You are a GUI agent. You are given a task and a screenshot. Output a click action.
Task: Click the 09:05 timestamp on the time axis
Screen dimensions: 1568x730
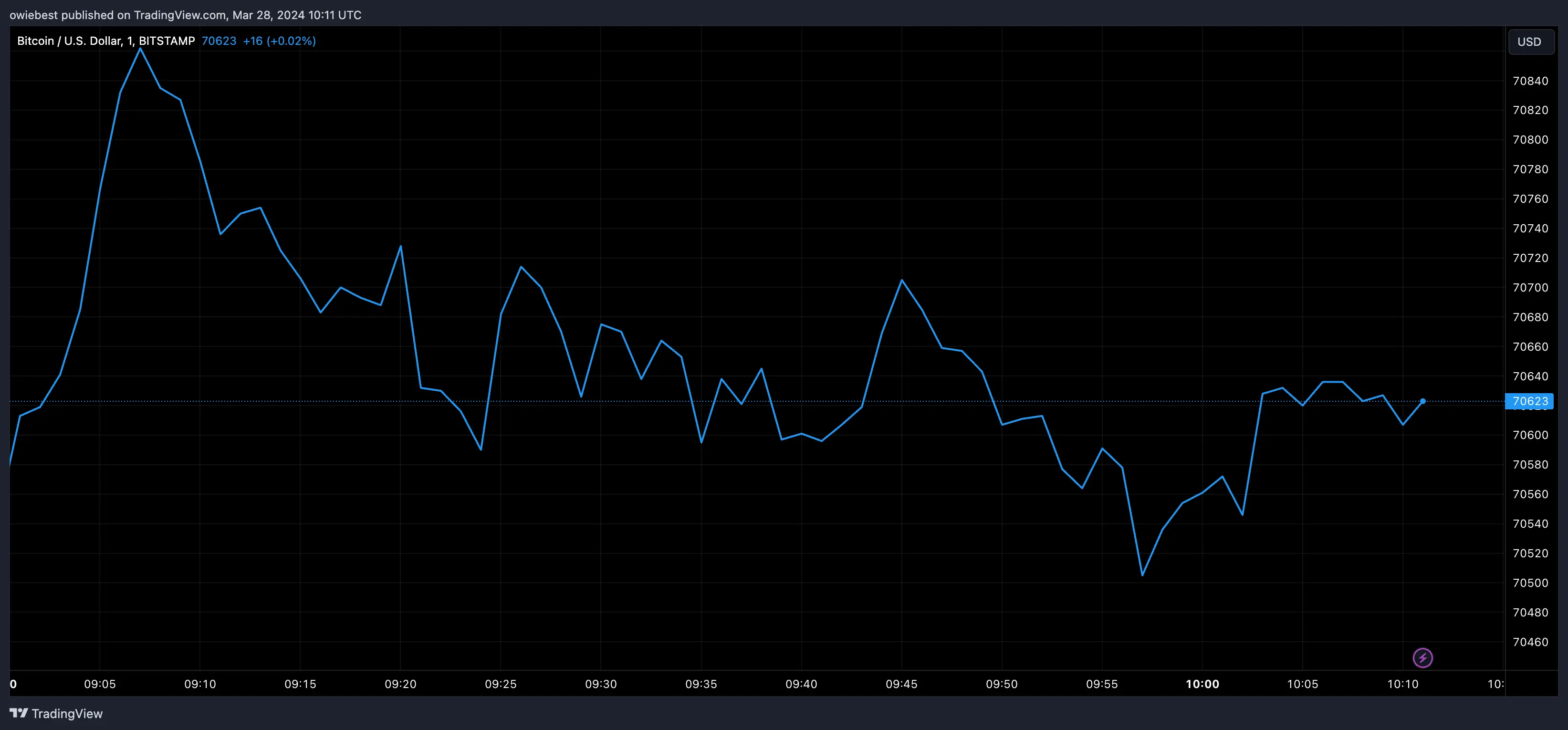click(100, 684)
